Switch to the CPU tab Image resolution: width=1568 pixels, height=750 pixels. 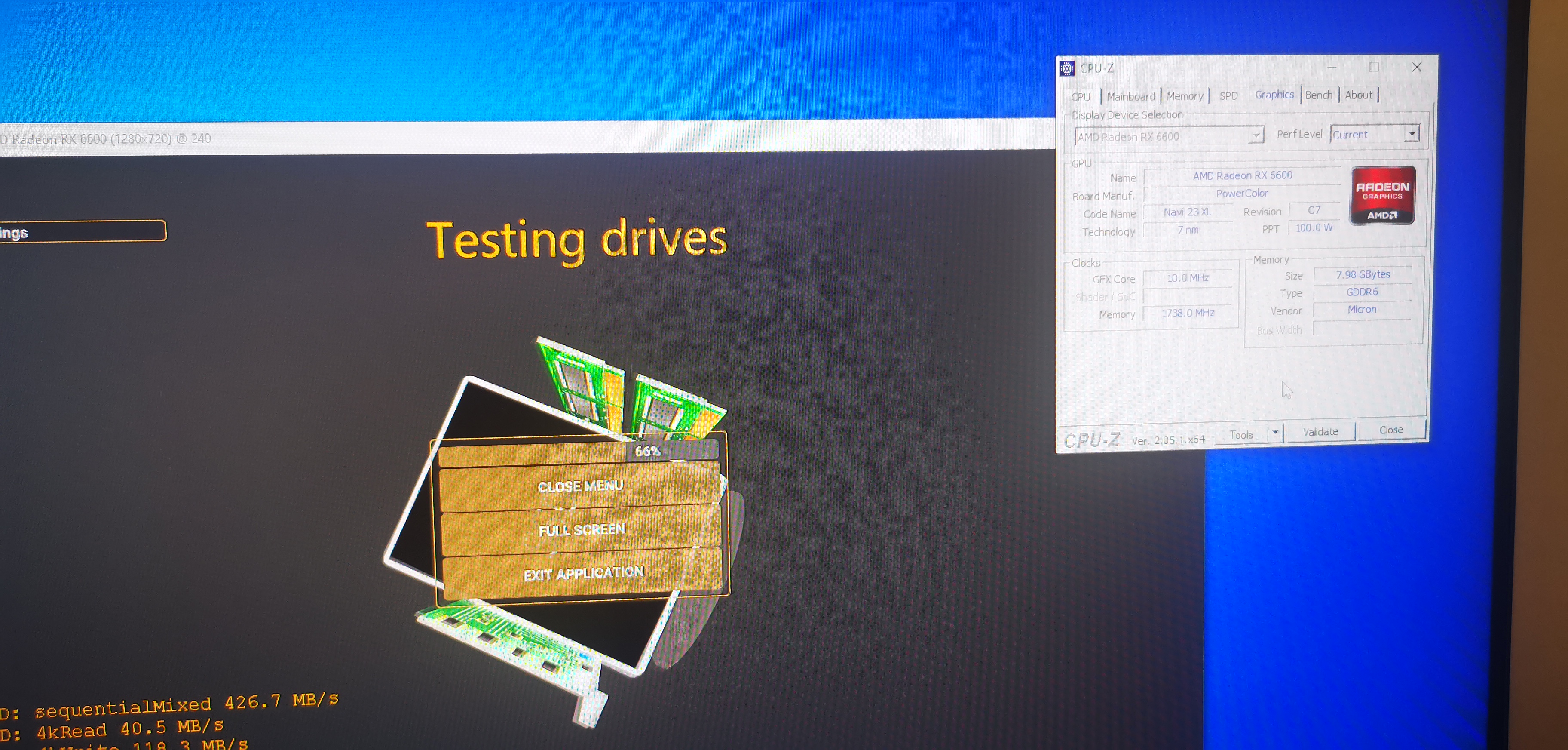coord(1081,97)
